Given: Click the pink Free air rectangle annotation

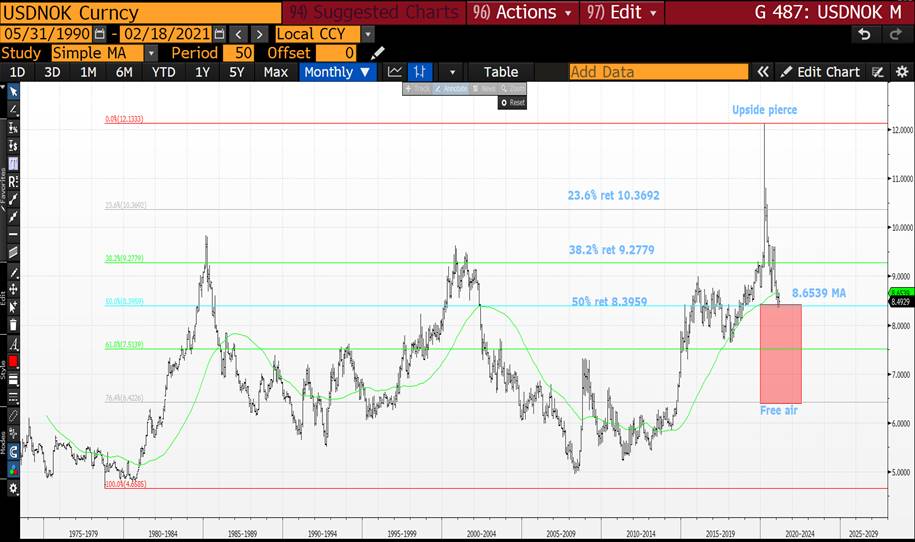Looking at the screenshot, I should tap(781, 354).
